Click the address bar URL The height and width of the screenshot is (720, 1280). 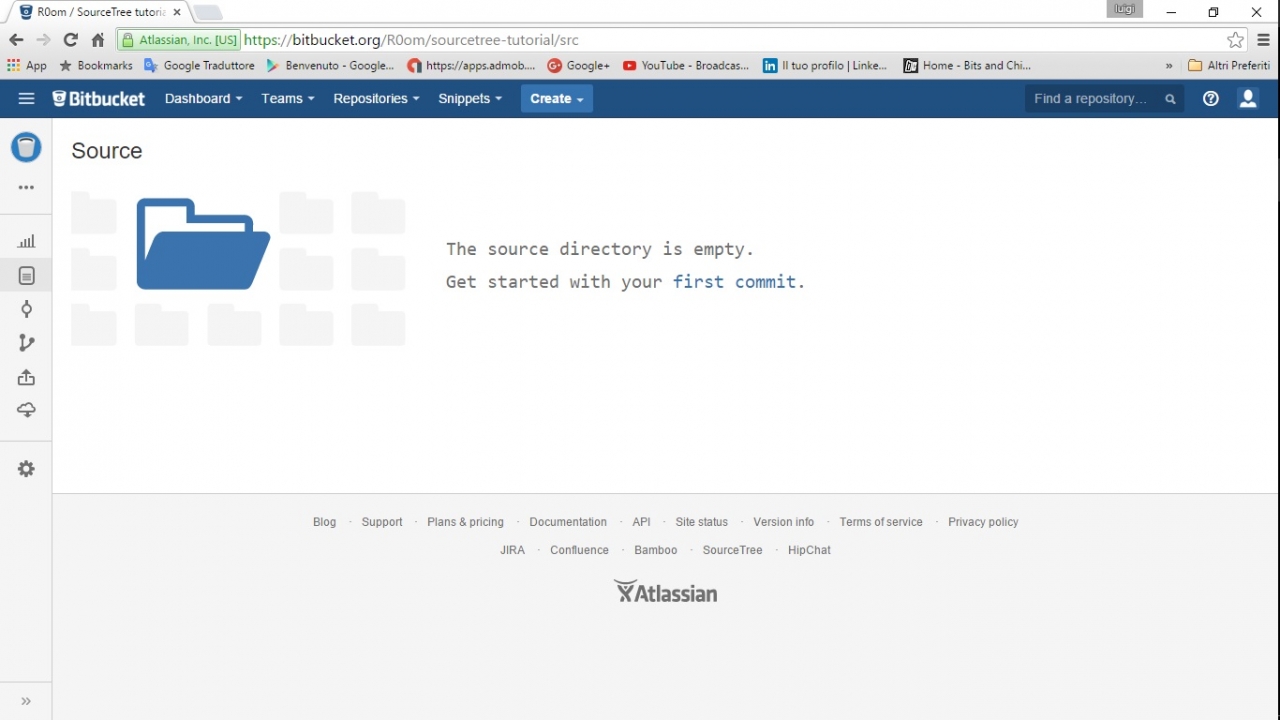(x=411, y=40)
